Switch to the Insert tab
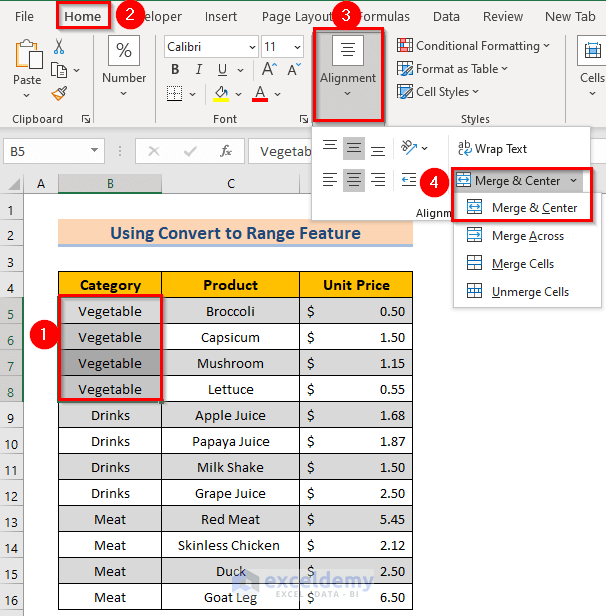This screenshot has height=616, width=606. point(221,16)
